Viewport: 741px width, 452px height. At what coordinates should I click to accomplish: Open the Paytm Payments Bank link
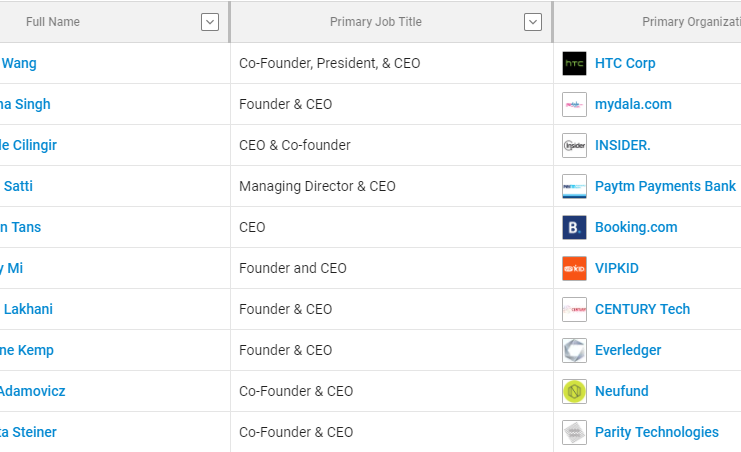tap(665, 186)
